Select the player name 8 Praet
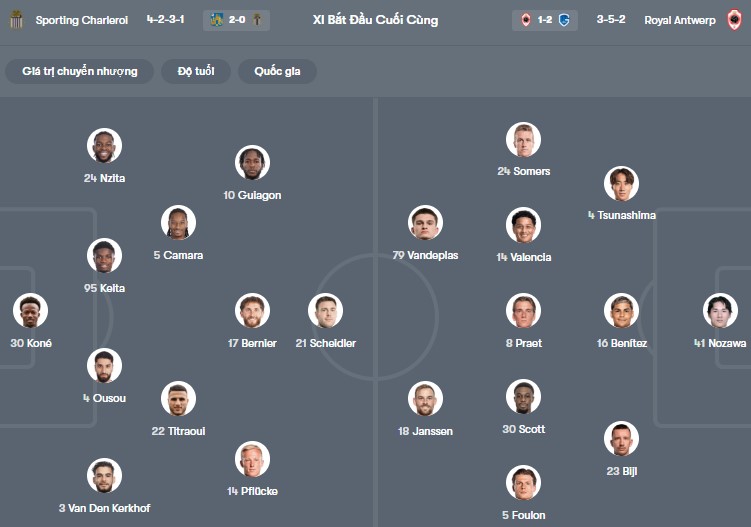The width and height of the screenshot is (751, 527). tap(523, 343)
